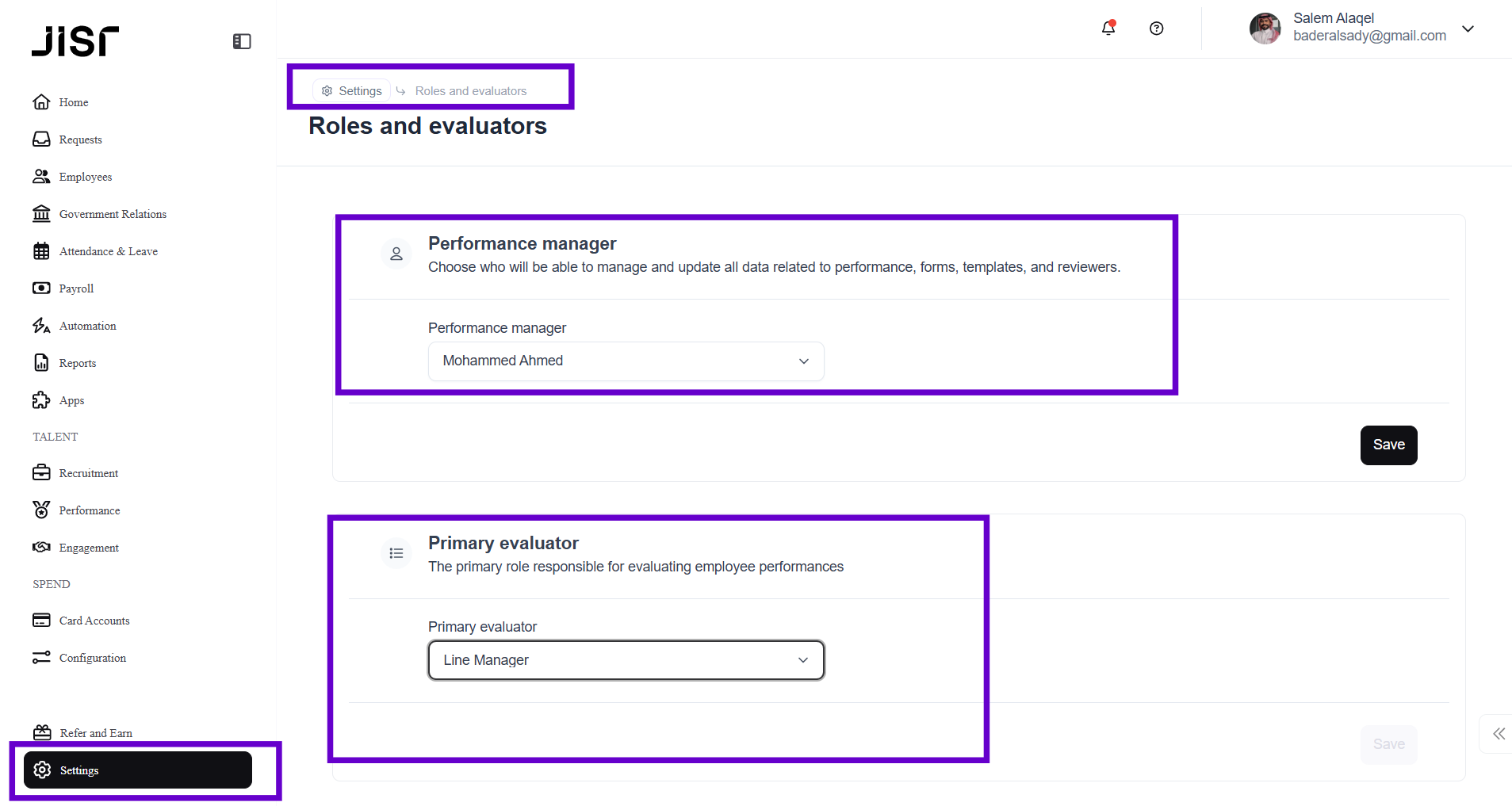
Task: Click the Settings breadcrumb link
Action: click(353, 91)
